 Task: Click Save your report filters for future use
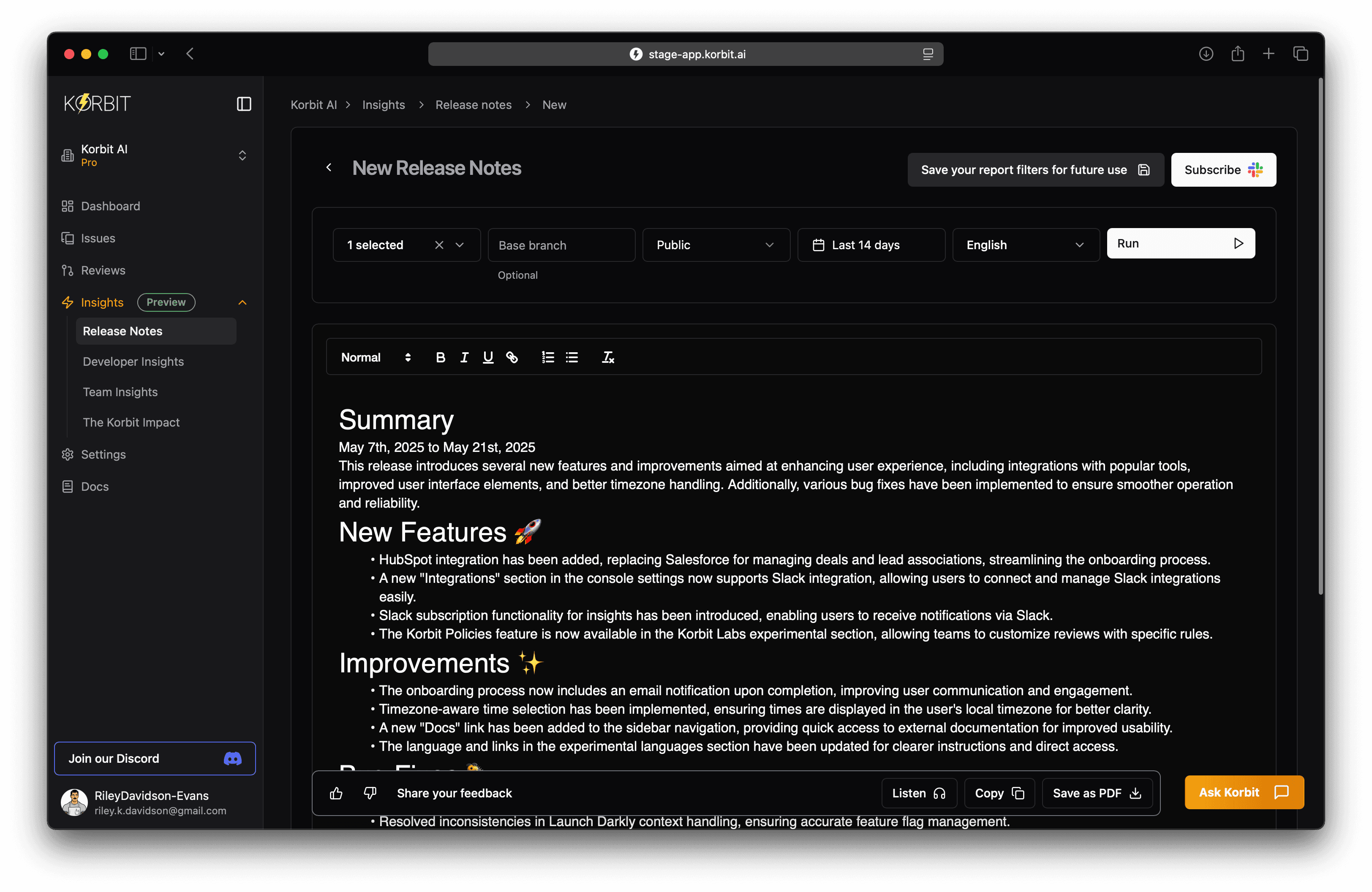1035,170
